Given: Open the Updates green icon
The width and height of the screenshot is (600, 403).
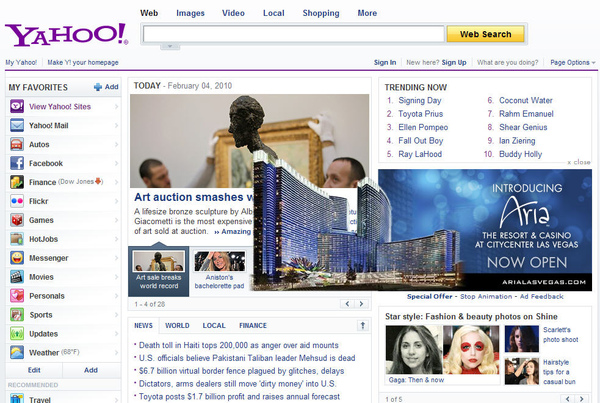Looking at the screenshot, I should (17, 334).
